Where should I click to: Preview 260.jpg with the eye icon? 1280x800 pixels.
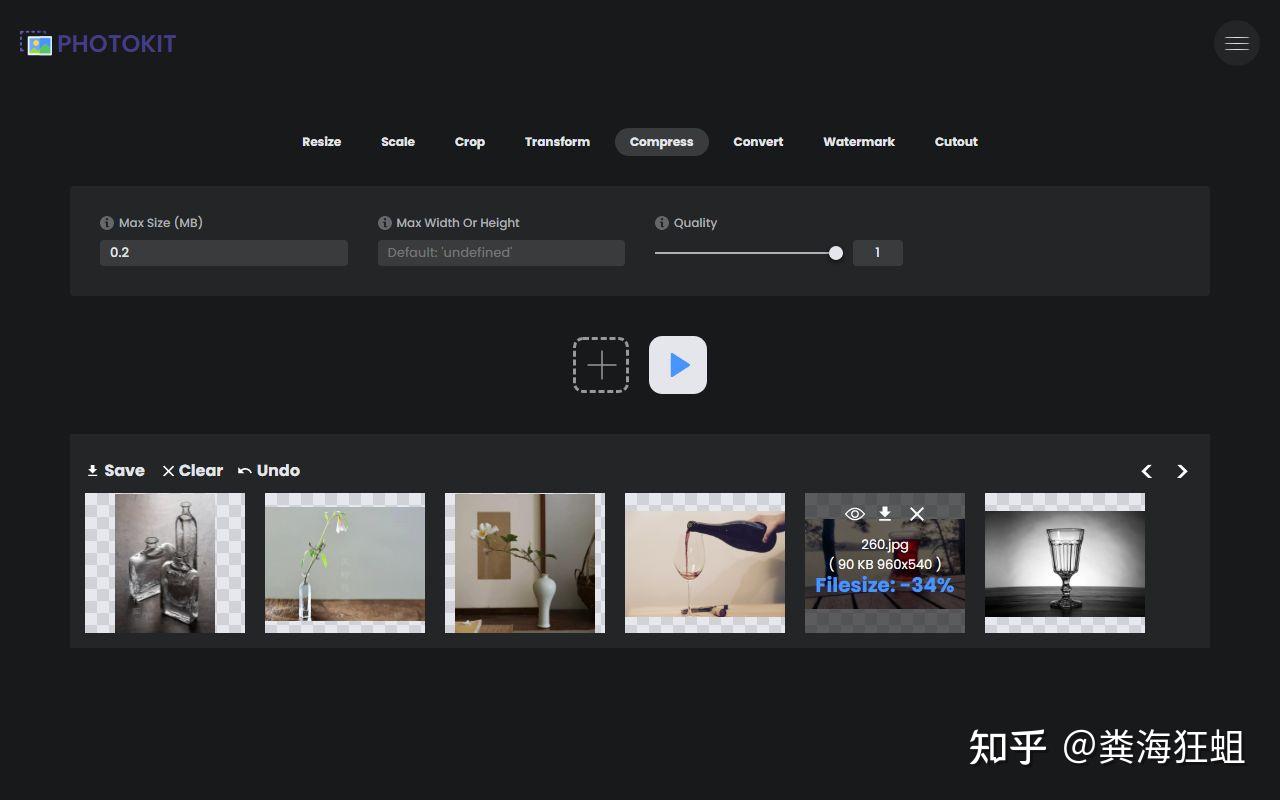point(854,514)
